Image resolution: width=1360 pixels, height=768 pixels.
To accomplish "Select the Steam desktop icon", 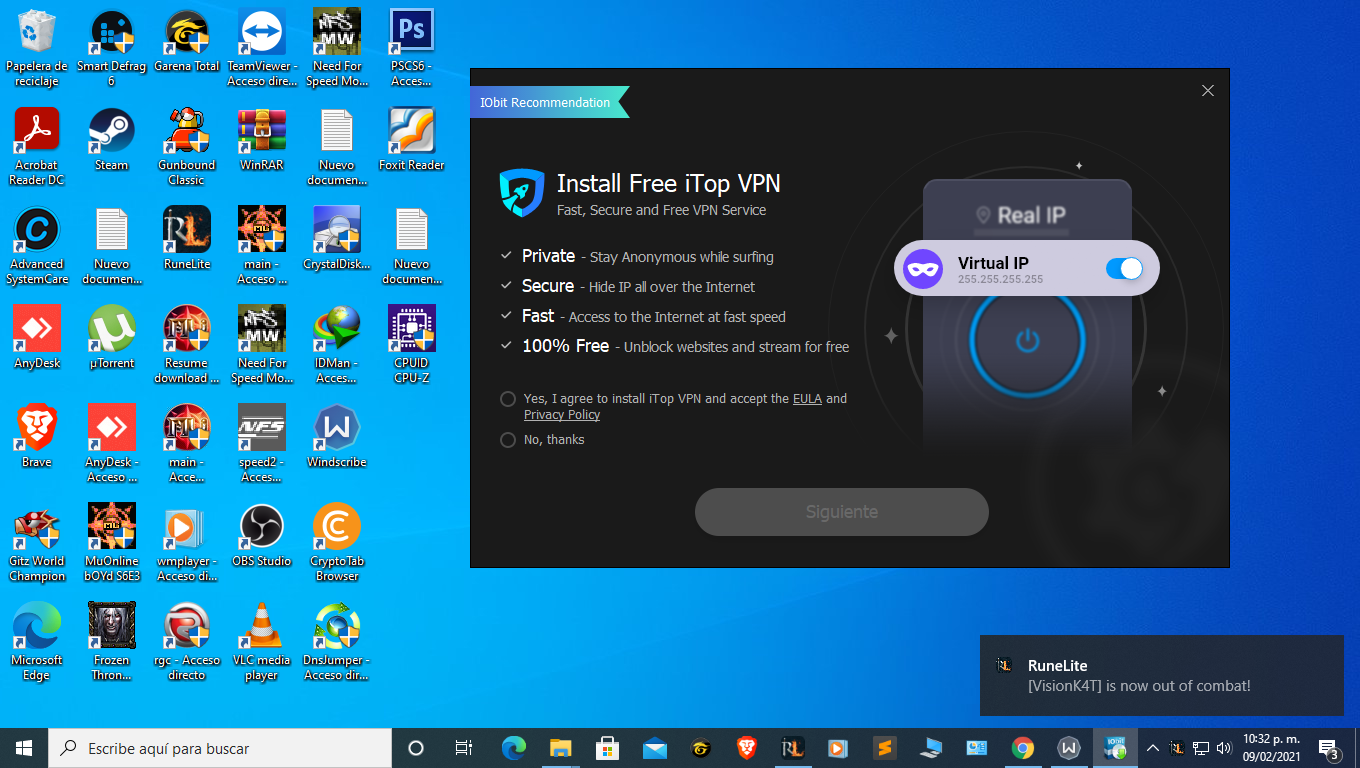I will (112, 140).
